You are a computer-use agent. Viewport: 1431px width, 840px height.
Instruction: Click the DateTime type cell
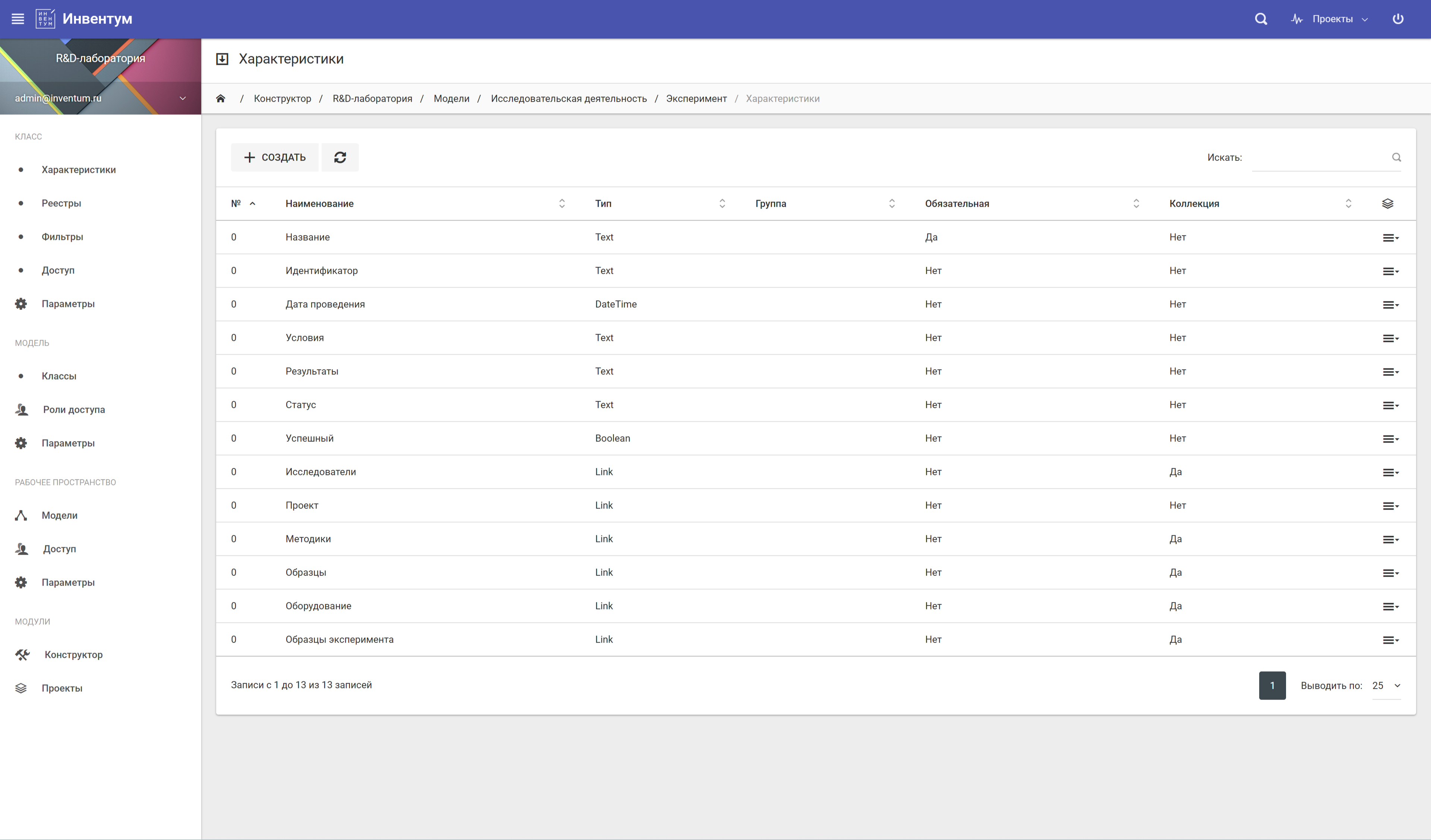pos(616,304)
